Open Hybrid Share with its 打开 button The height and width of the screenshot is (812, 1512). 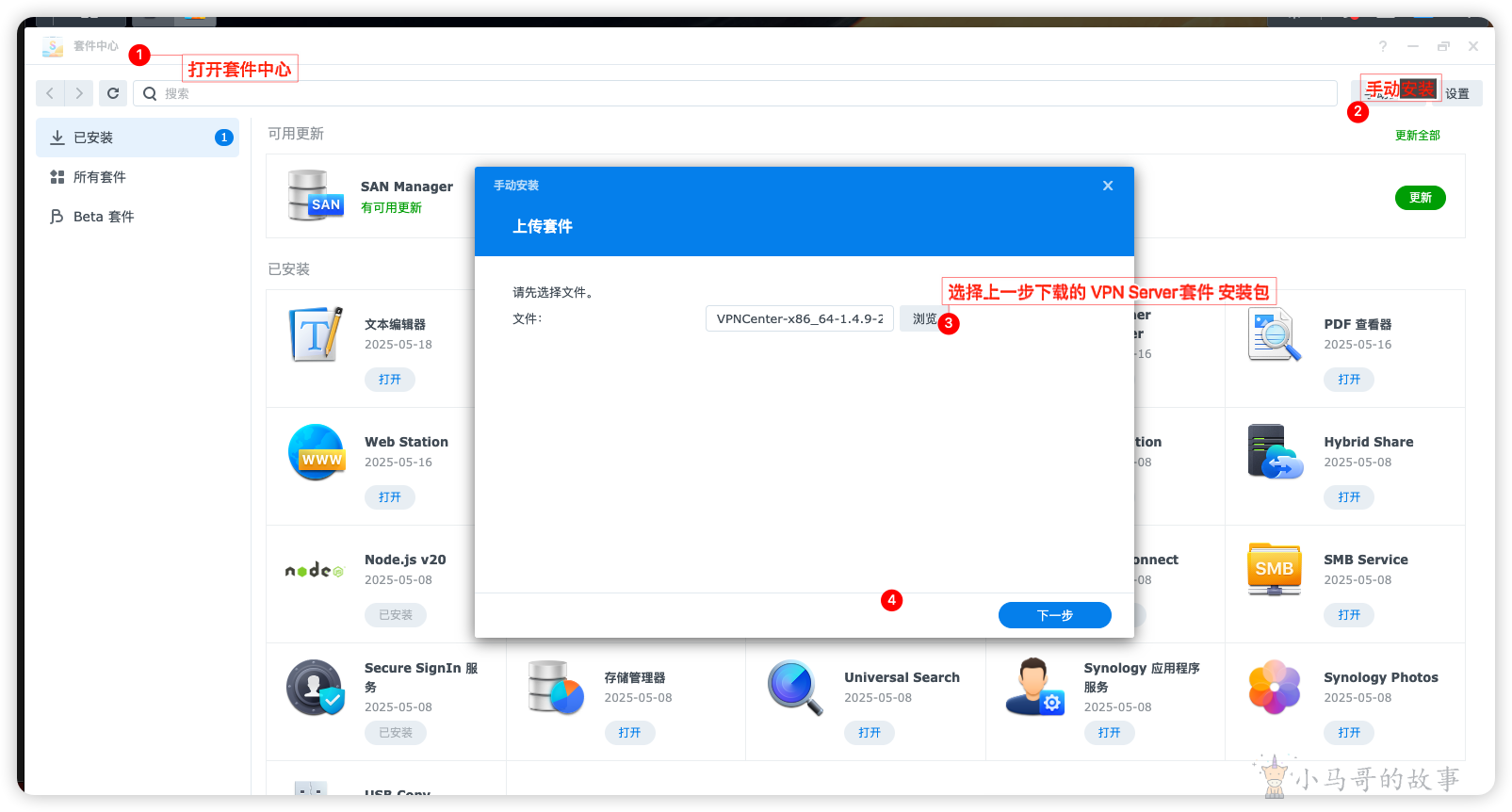[x=1349, y=497]
